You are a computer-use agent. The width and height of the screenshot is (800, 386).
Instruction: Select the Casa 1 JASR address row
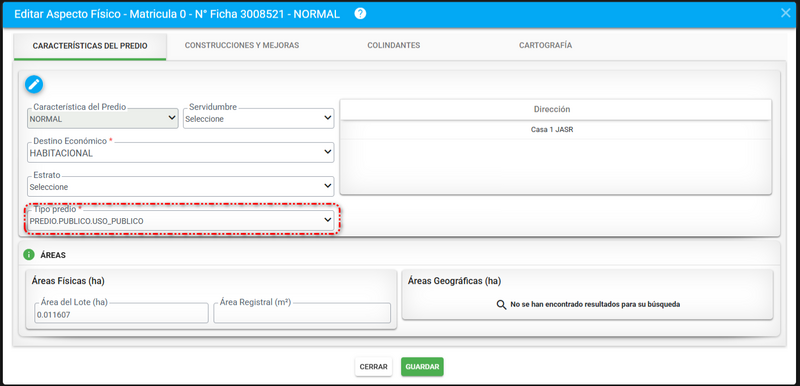(x=555, y=130)
